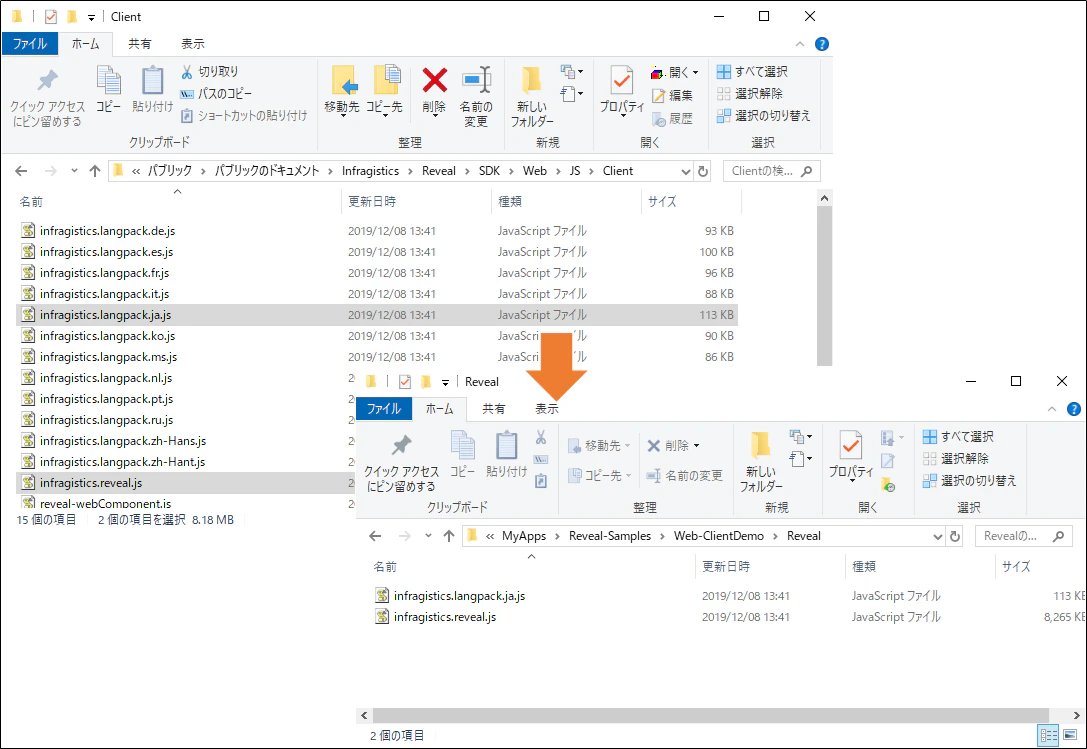The image size is (1087, 749).
Task: Open ファイル tab in Client window
Action: [30, 44]
